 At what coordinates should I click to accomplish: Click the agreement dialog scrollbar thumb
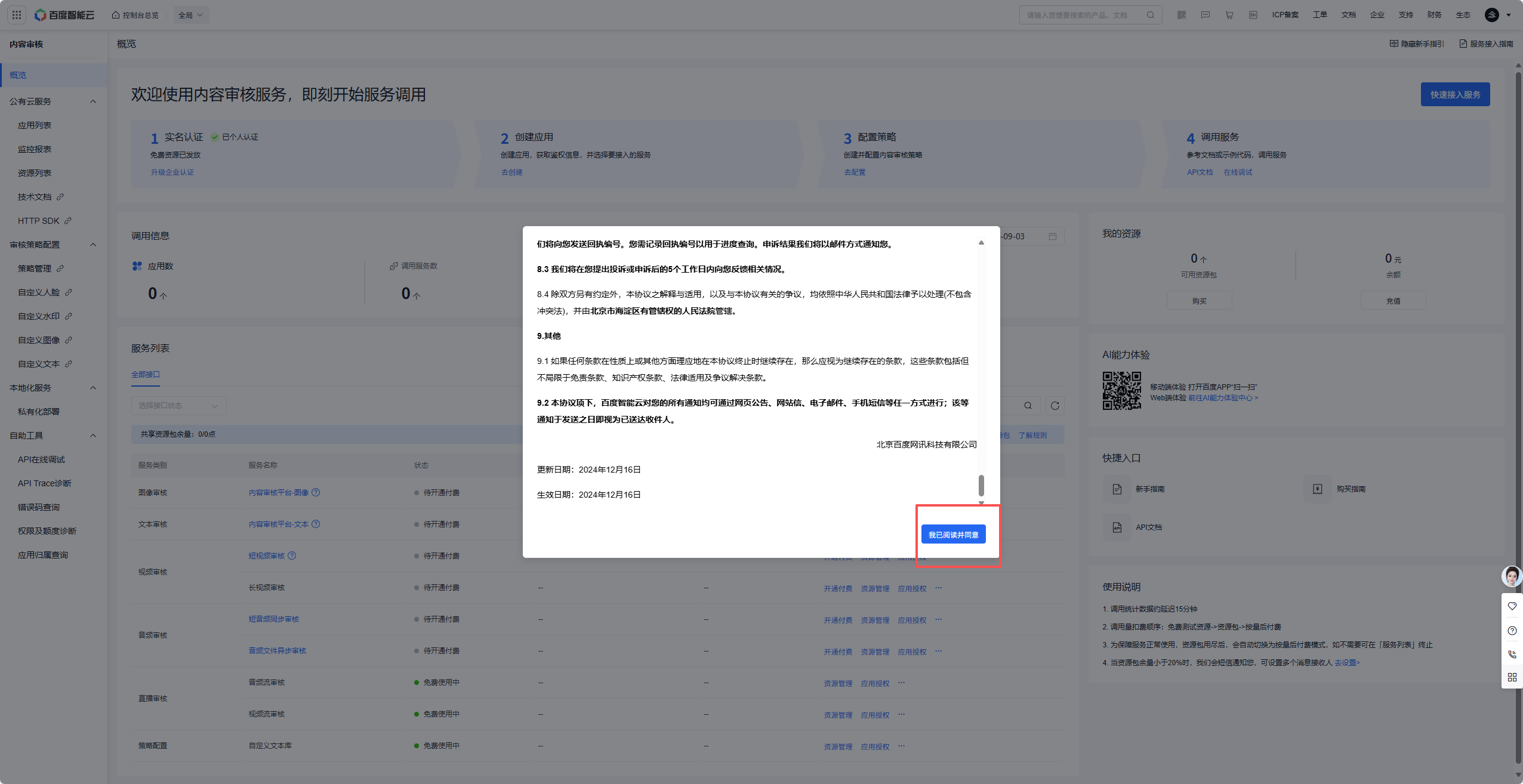pyautogui.click(x=981, y=486)
